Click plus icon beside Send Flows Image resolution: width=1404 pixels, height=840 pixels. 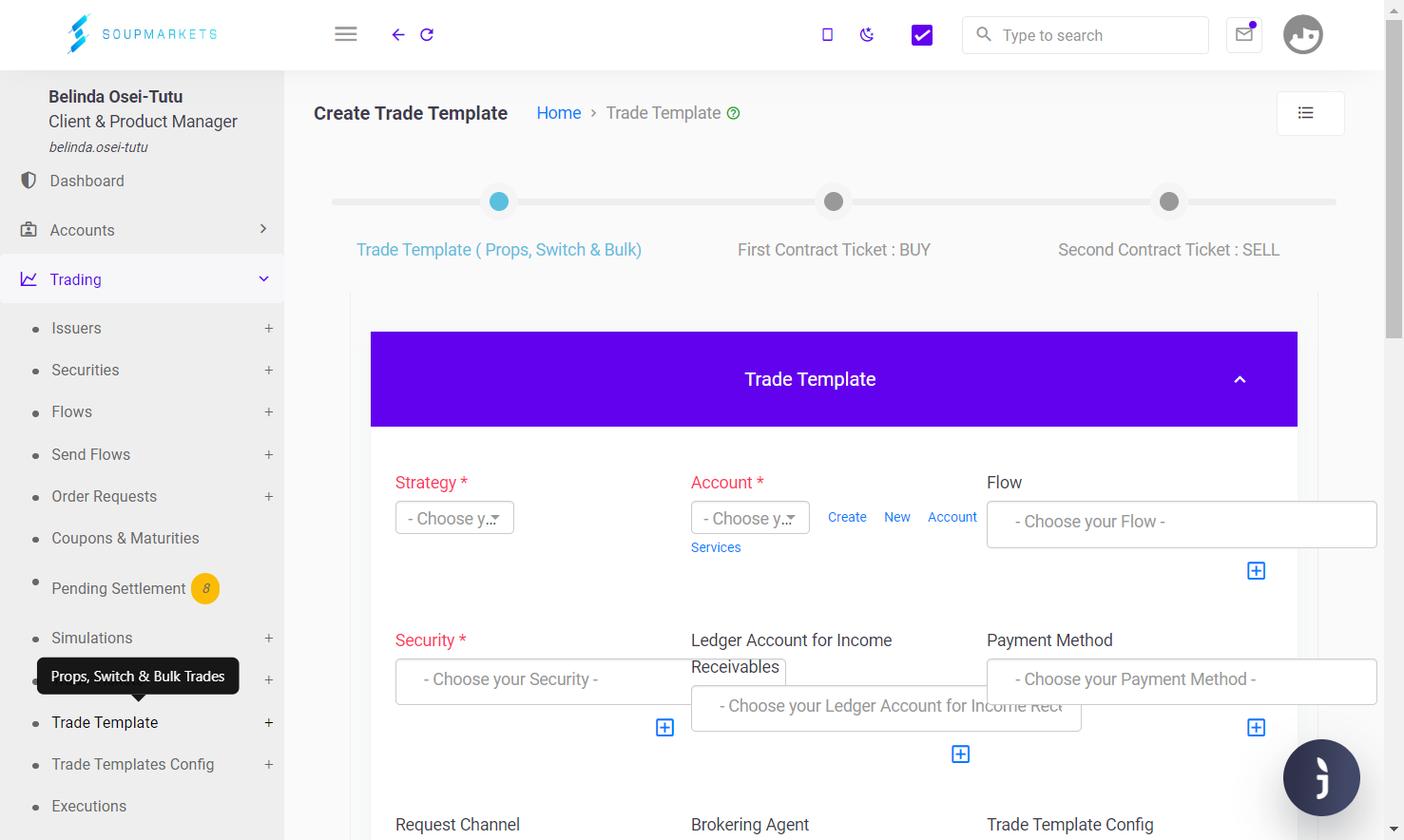[269, 454]
